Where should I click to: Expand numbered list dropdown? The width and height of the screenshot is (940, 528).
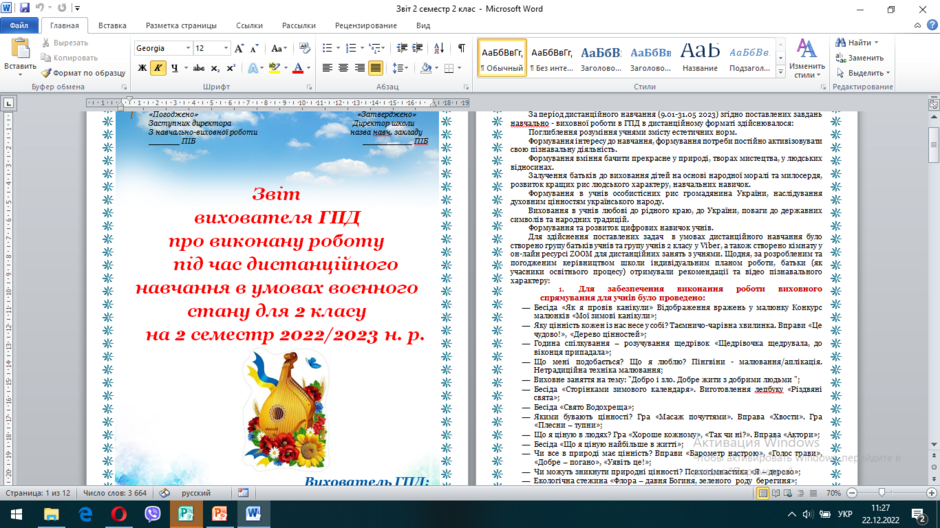362,48
